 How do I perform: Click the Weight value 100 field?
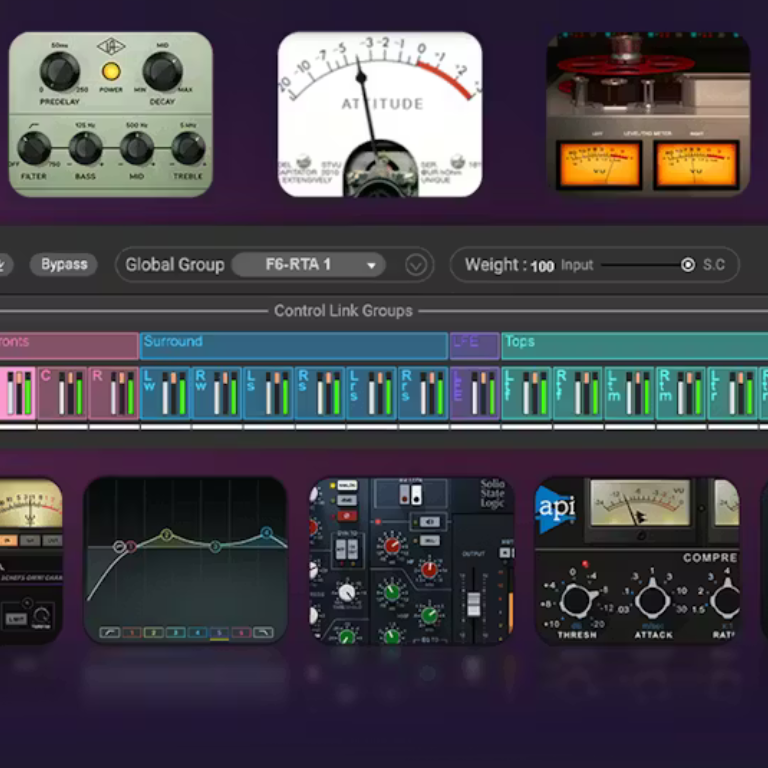tap(542, 266)
